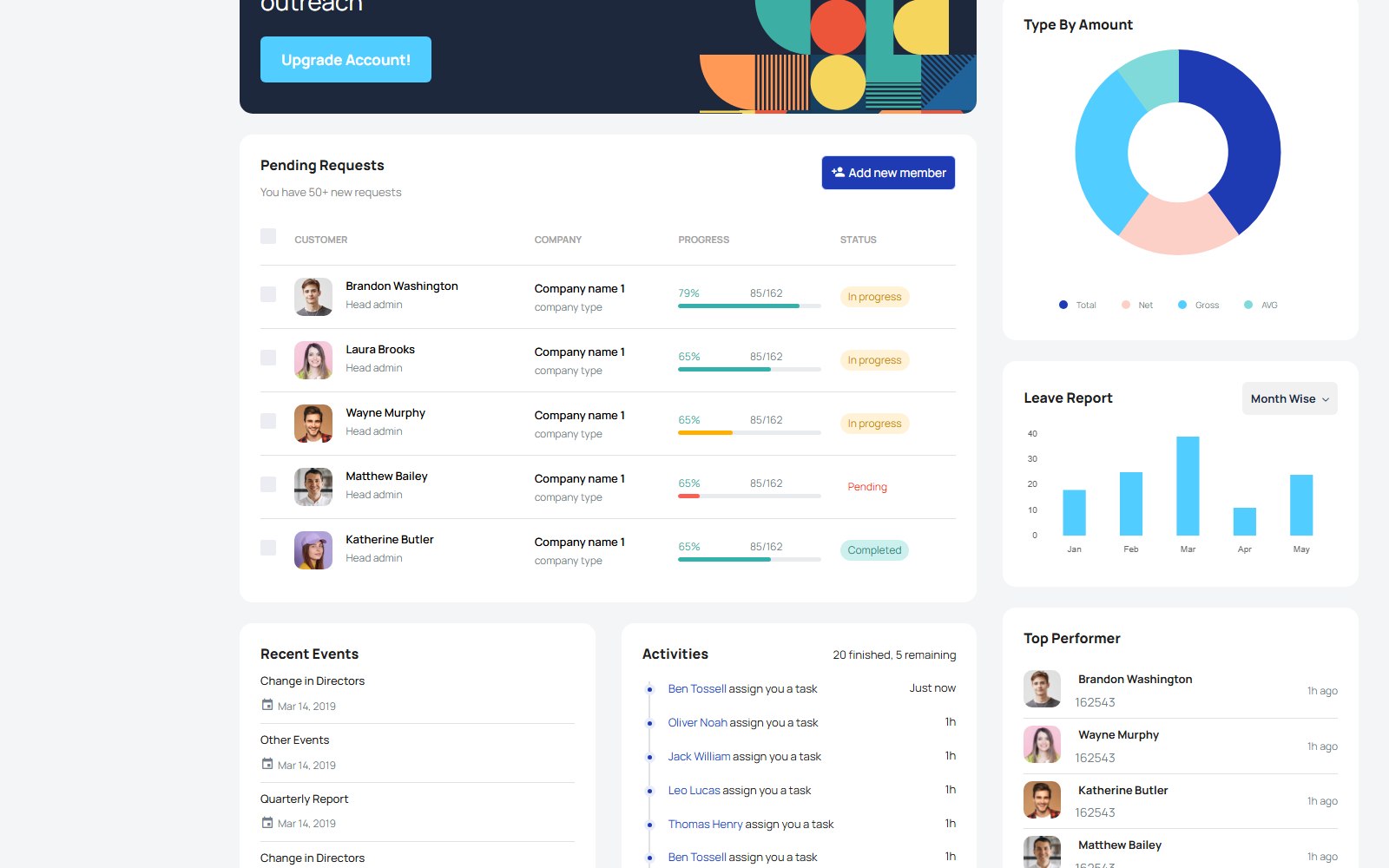This screenshot has width=1389, height=868.
Task: Open the Oliver Noah activity link
Action: pos(697,722)
